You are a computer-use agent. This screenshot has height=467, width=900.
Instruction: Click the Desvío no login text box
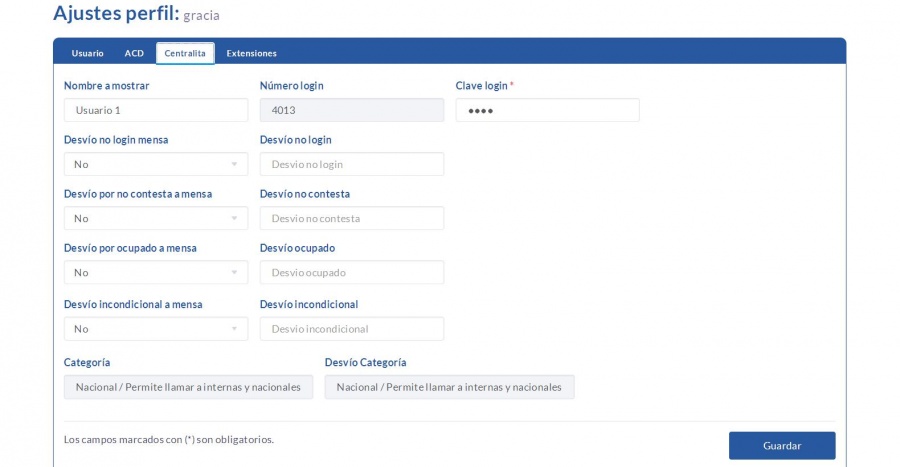351,164
